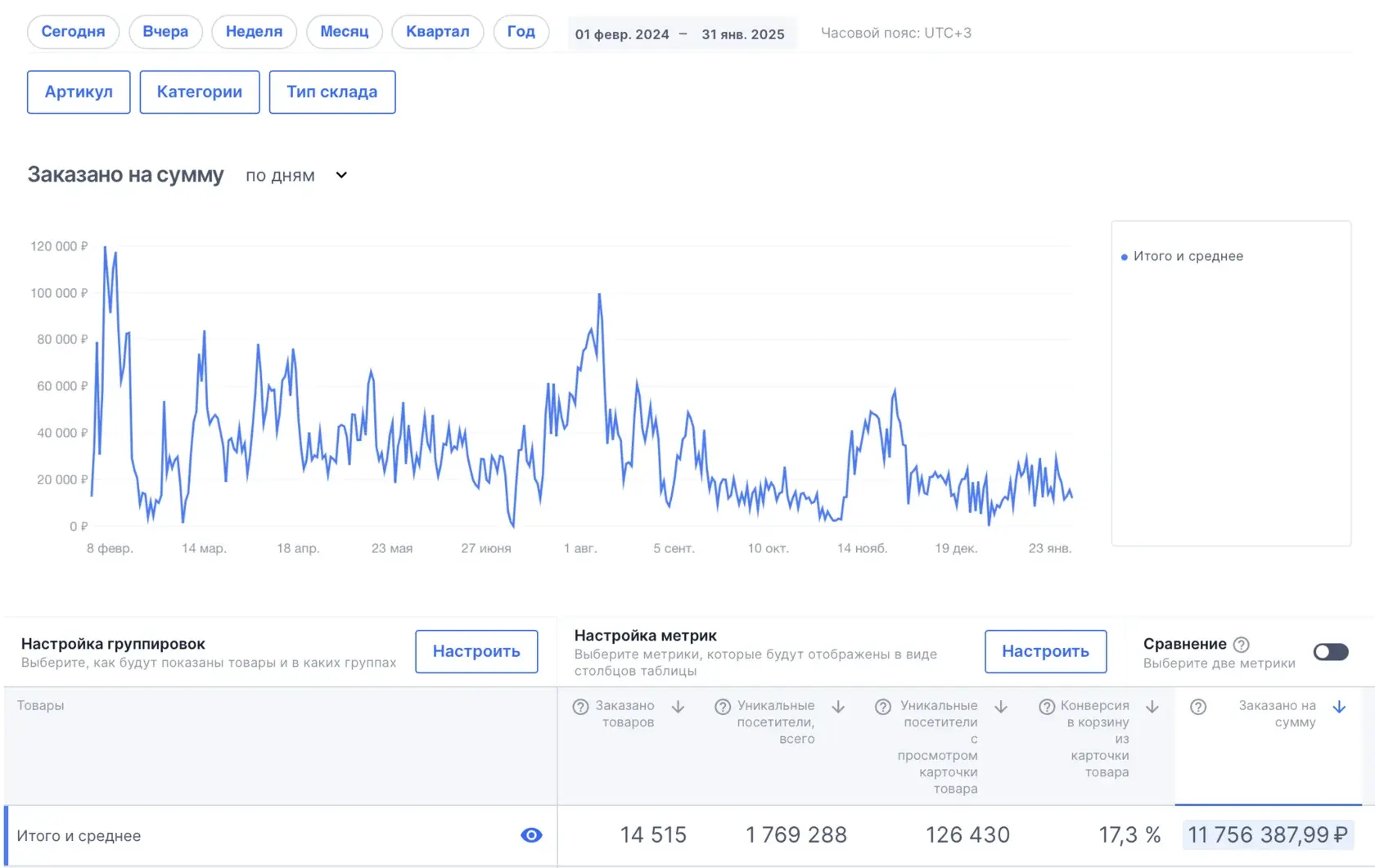Viewport: 1375px width, 868px height.
Task: Open the start date 01 февр. 2024
Action: tap(622, 34)
